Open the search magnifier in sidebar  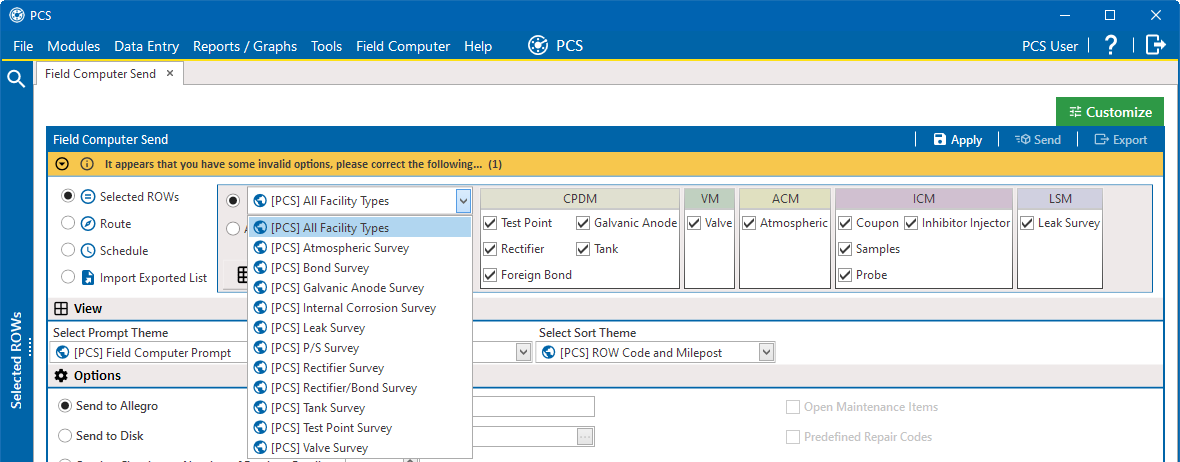[x=16, y=78]
